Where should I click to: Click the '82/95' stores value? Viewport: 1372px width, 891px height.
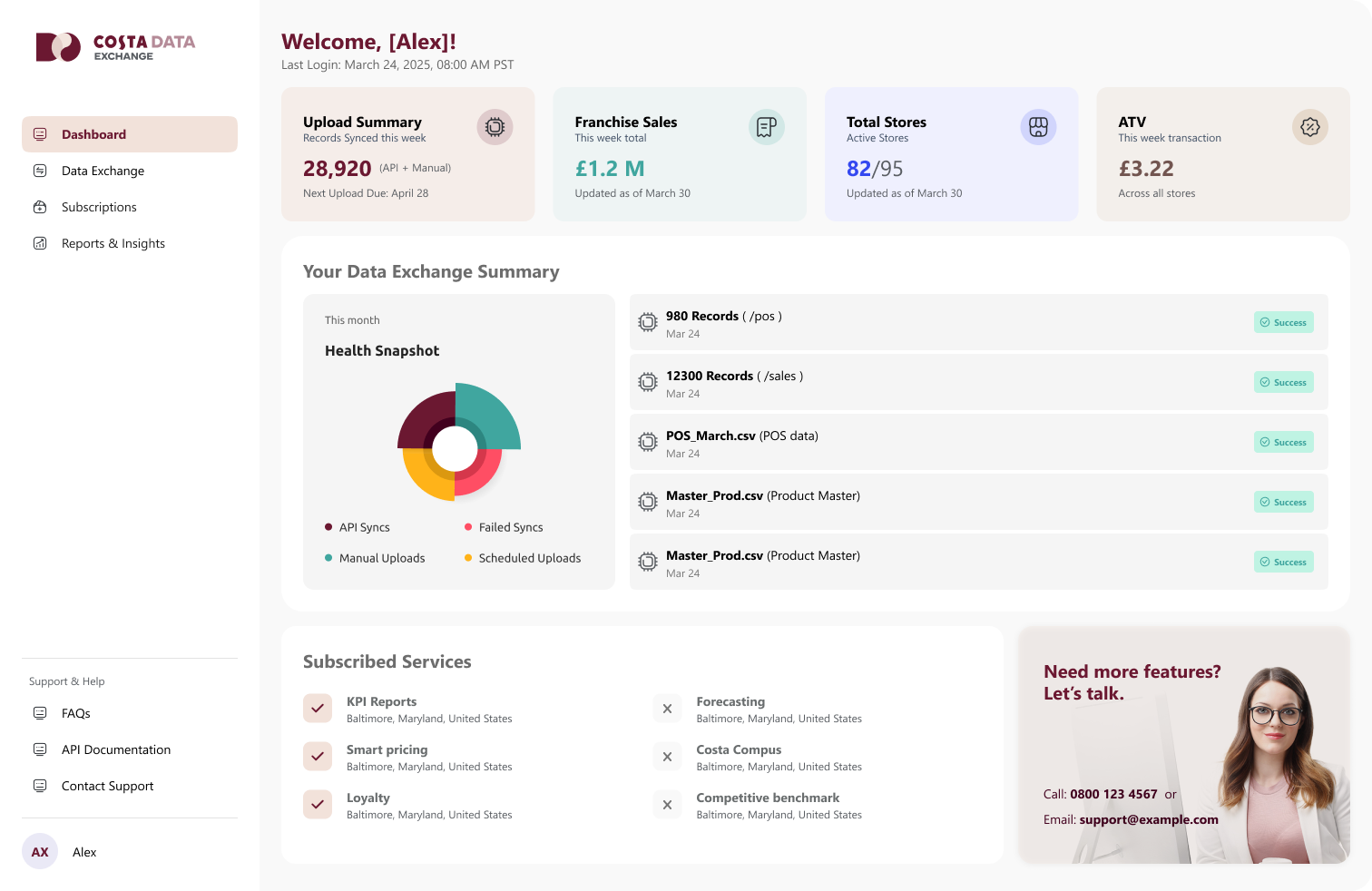(875, 169)
